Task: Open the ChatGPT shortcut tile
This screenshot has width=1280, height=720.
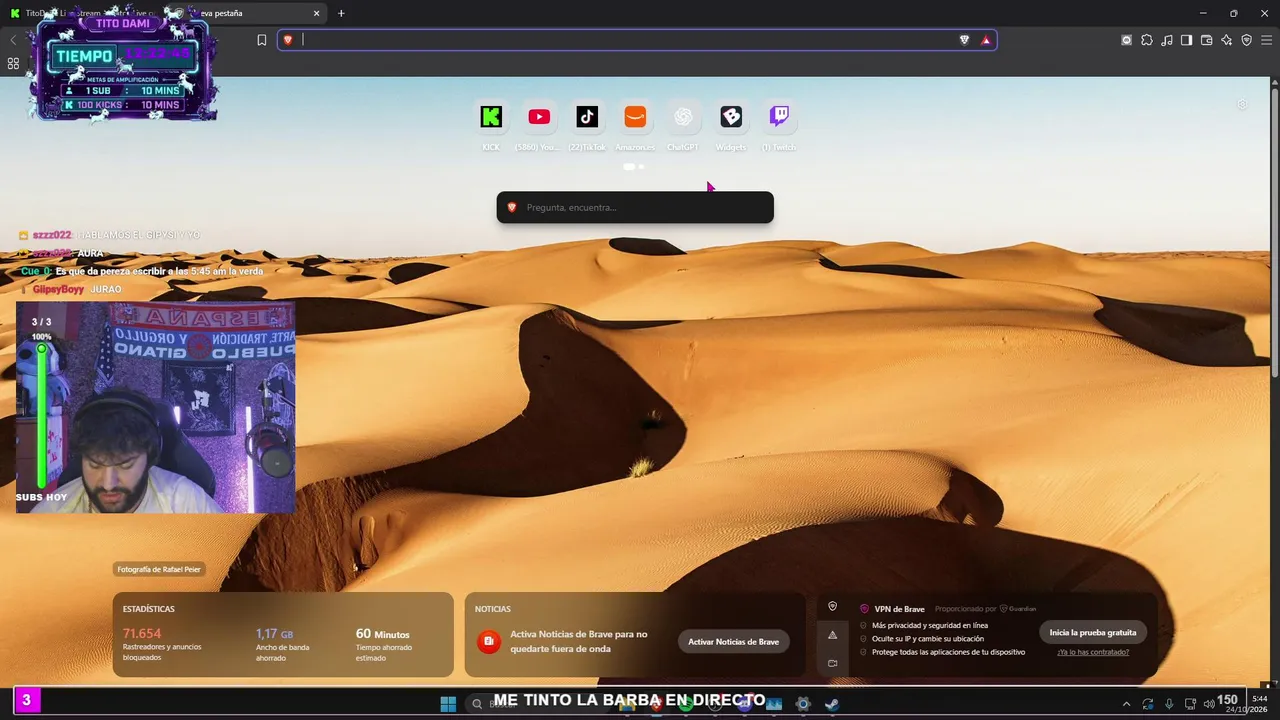Action: pyautogui.click(x=683, y=117)
